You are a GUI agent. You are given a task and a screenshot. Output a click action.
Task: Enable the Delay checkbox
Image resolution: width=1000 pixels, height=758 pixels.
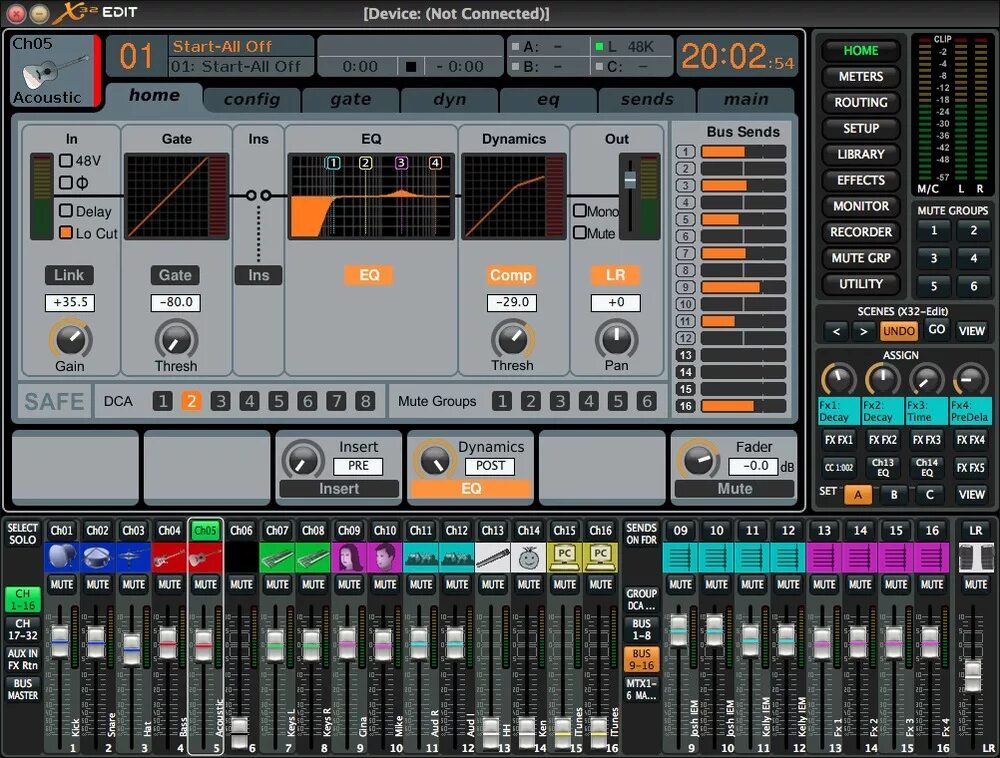click(66, 210)
